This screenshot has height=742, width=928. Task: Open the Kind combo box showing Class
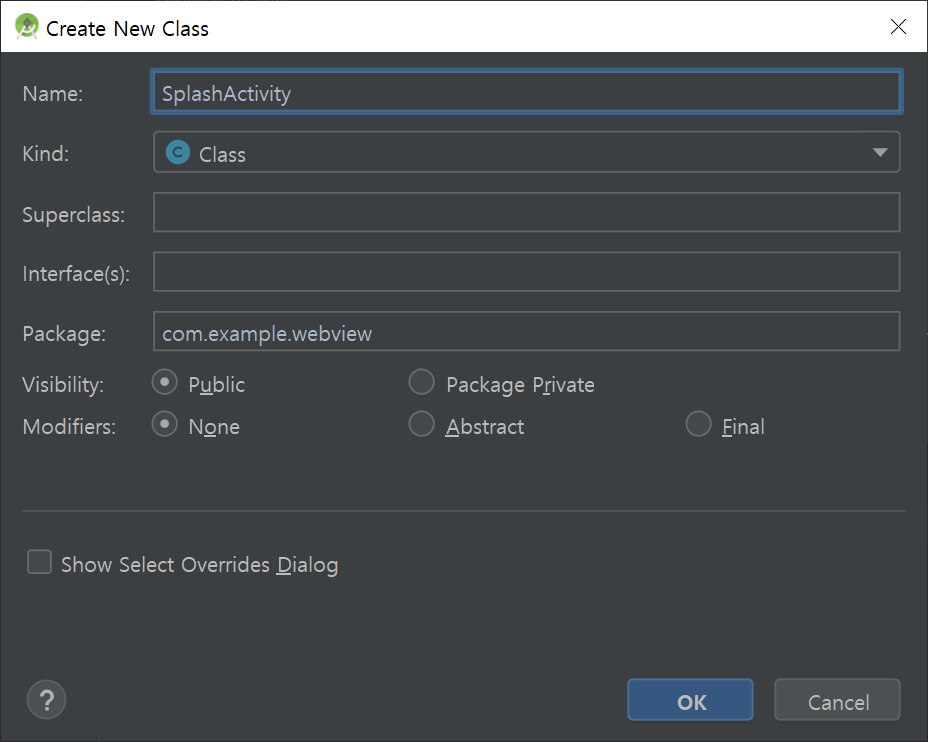[x=526, y=152]
